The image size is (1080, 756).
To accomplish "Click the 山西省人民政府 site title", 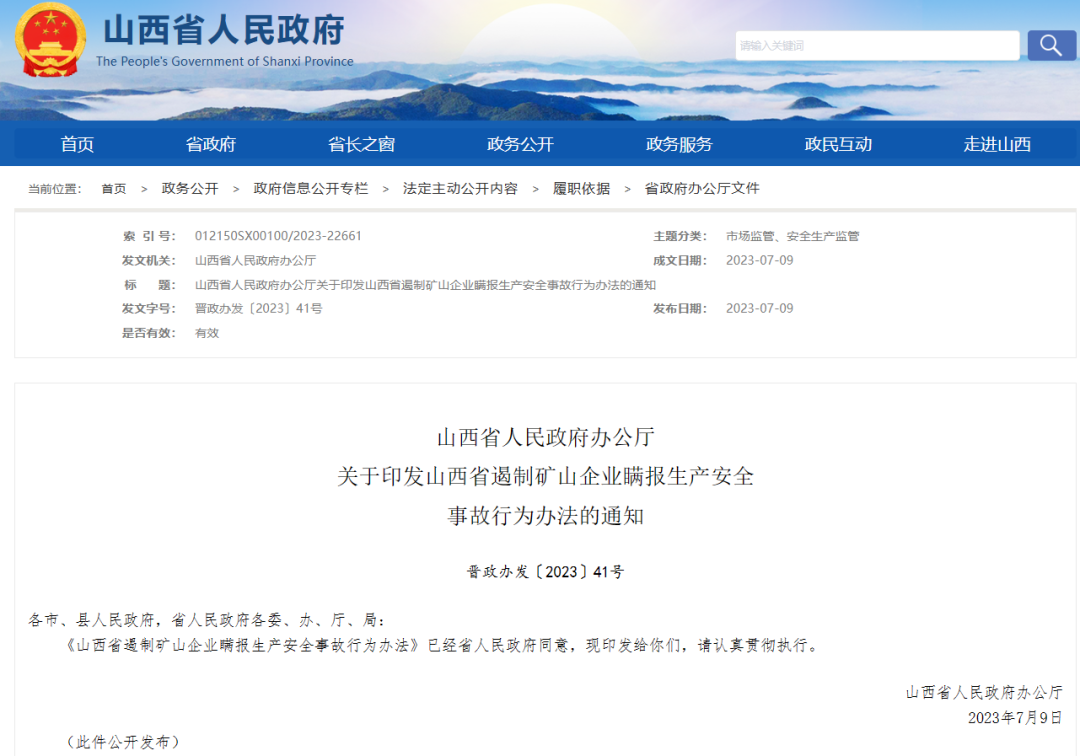I will pyautogui.click(x=224, y=30).
